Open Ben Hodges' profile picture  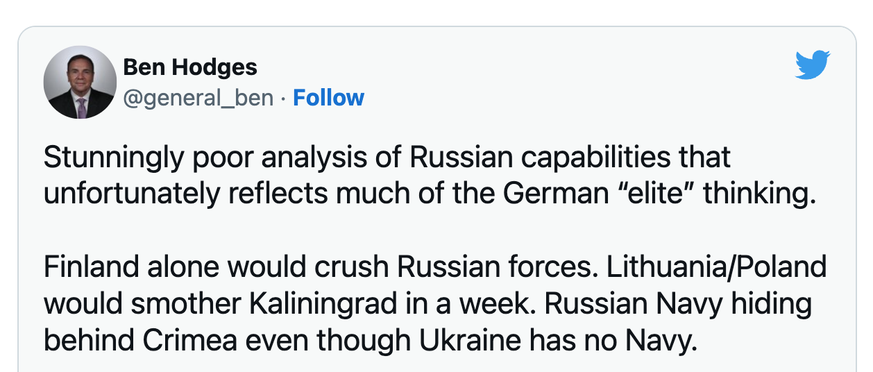(x=80, y=82)
